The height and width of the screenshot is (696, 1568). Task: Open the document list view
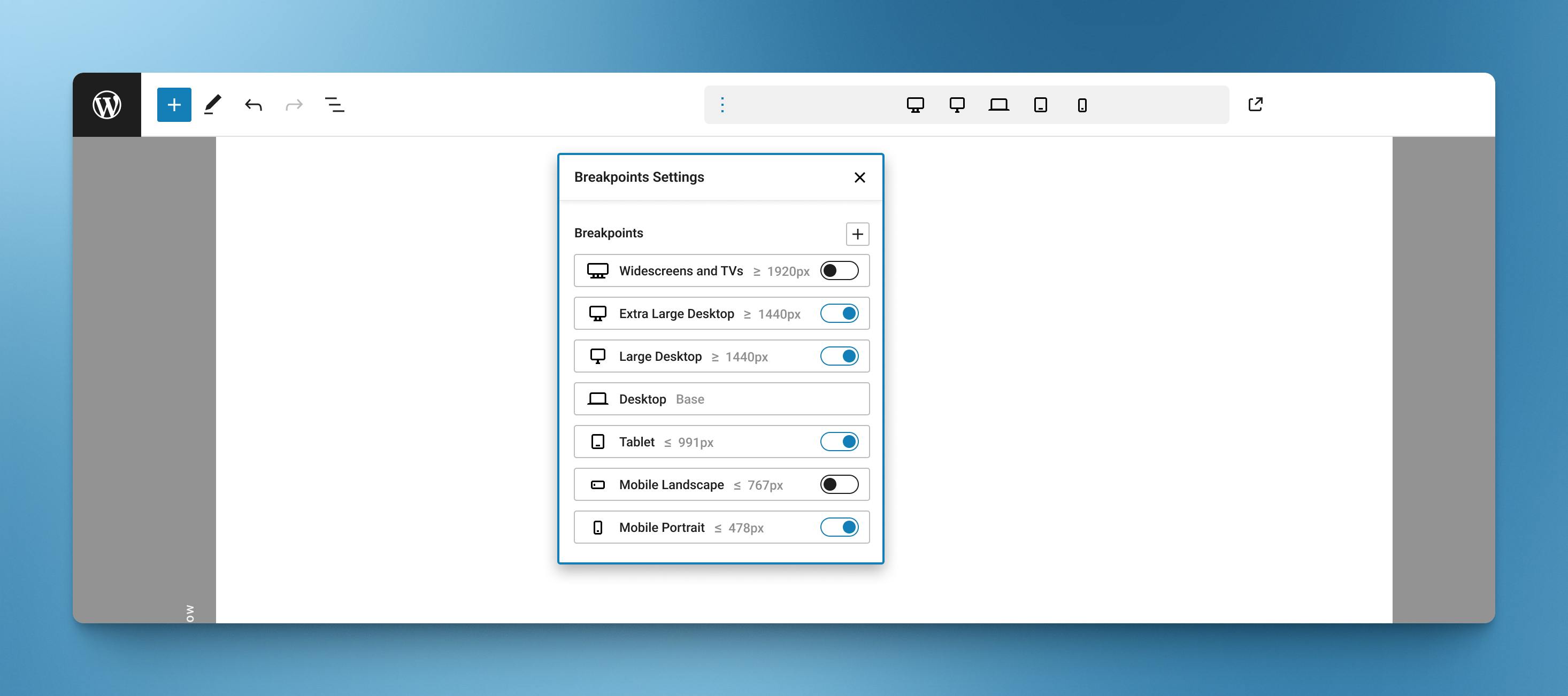pyautogui.click(x=334, y=105)
